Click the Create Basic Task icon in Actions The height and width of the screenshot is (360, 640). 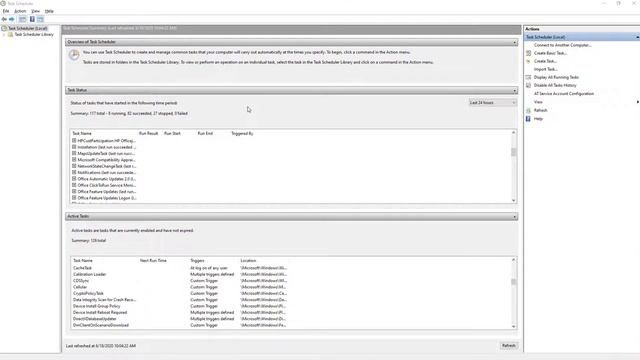coord(529,53)
